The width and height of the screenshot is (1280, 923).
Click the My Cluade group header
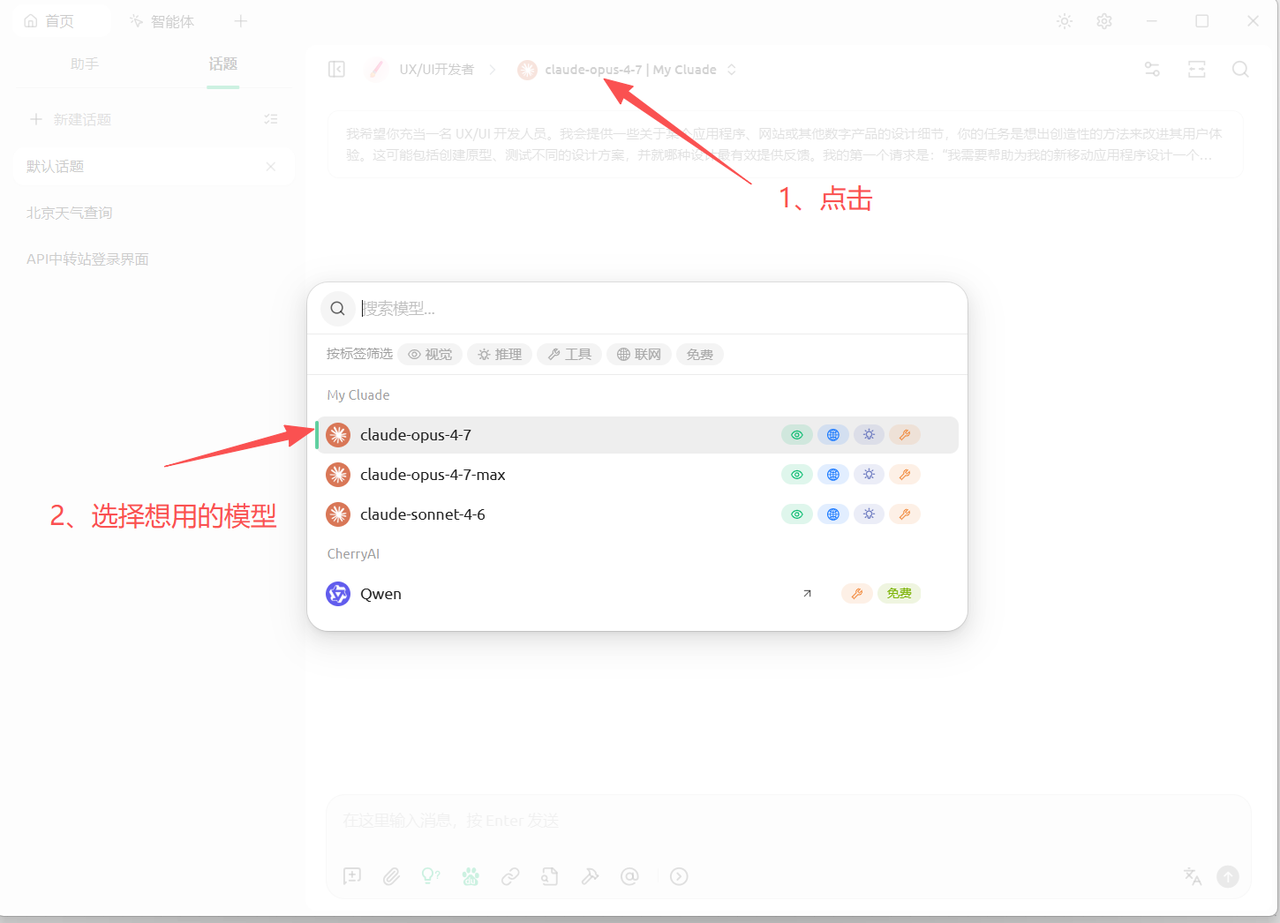(x=358, y=395)
